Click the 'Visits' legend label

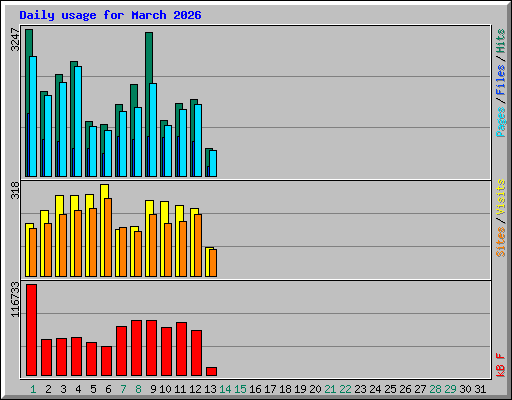[x=500, y=197]
